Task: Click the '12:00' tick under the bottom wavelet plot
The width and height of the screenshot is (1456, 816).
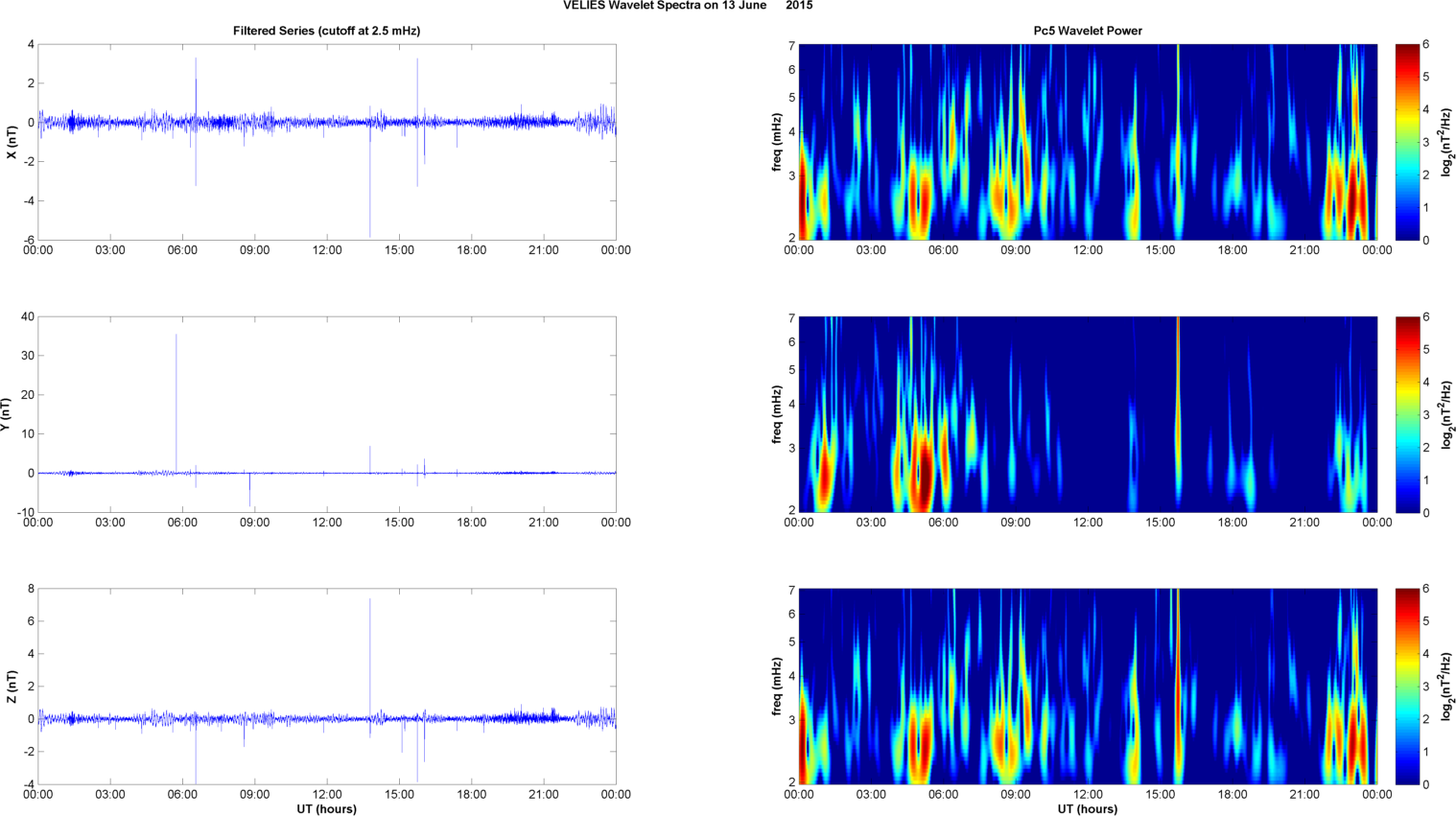Action: (x=1088, y=794)
